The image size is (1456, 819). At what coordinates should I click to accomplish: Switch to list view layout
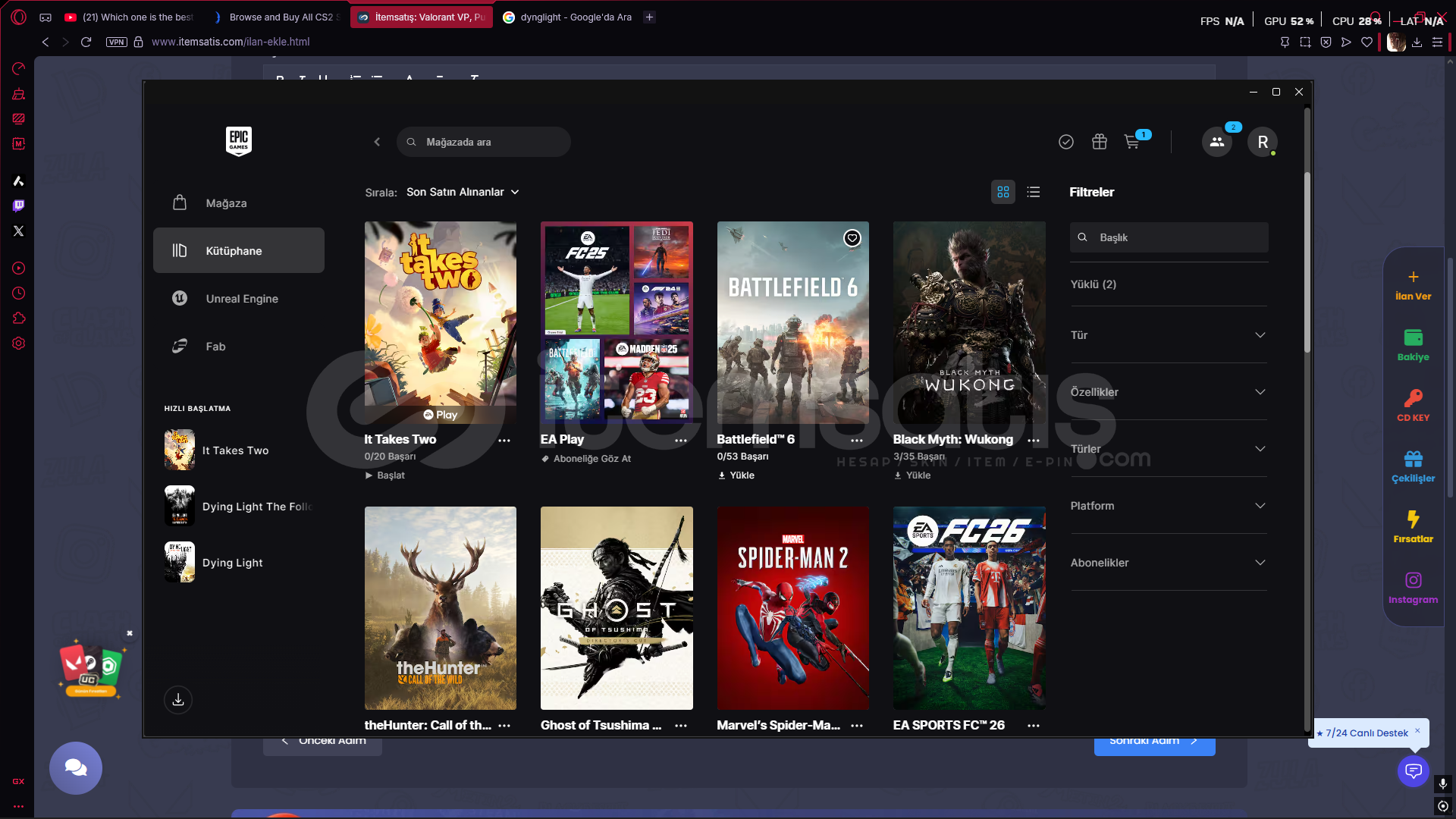(x=1034, y=192)
